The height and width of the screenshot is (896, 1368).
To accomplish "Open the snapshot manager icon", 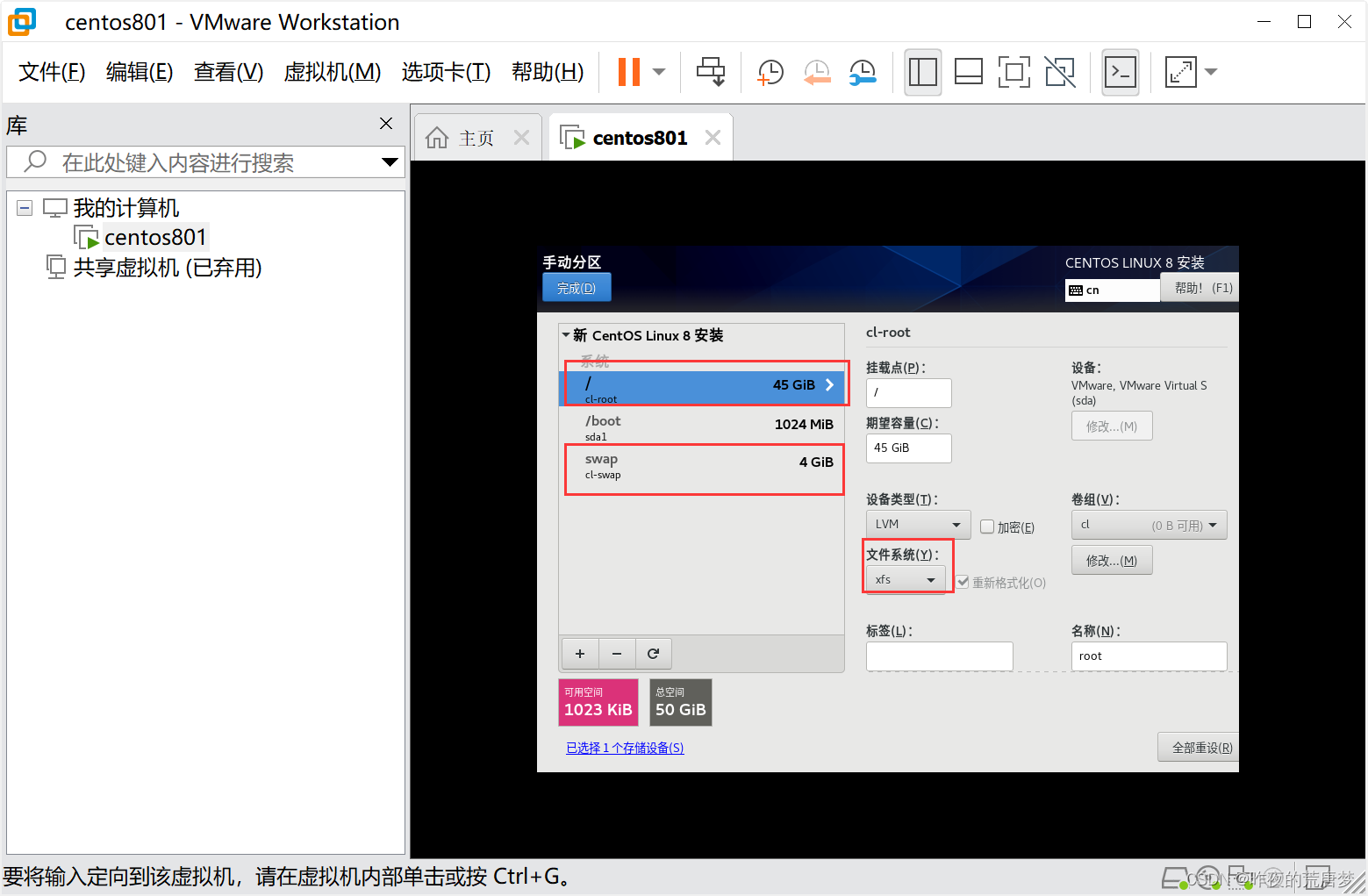I will pyautogui.click(x=863, y=72).
